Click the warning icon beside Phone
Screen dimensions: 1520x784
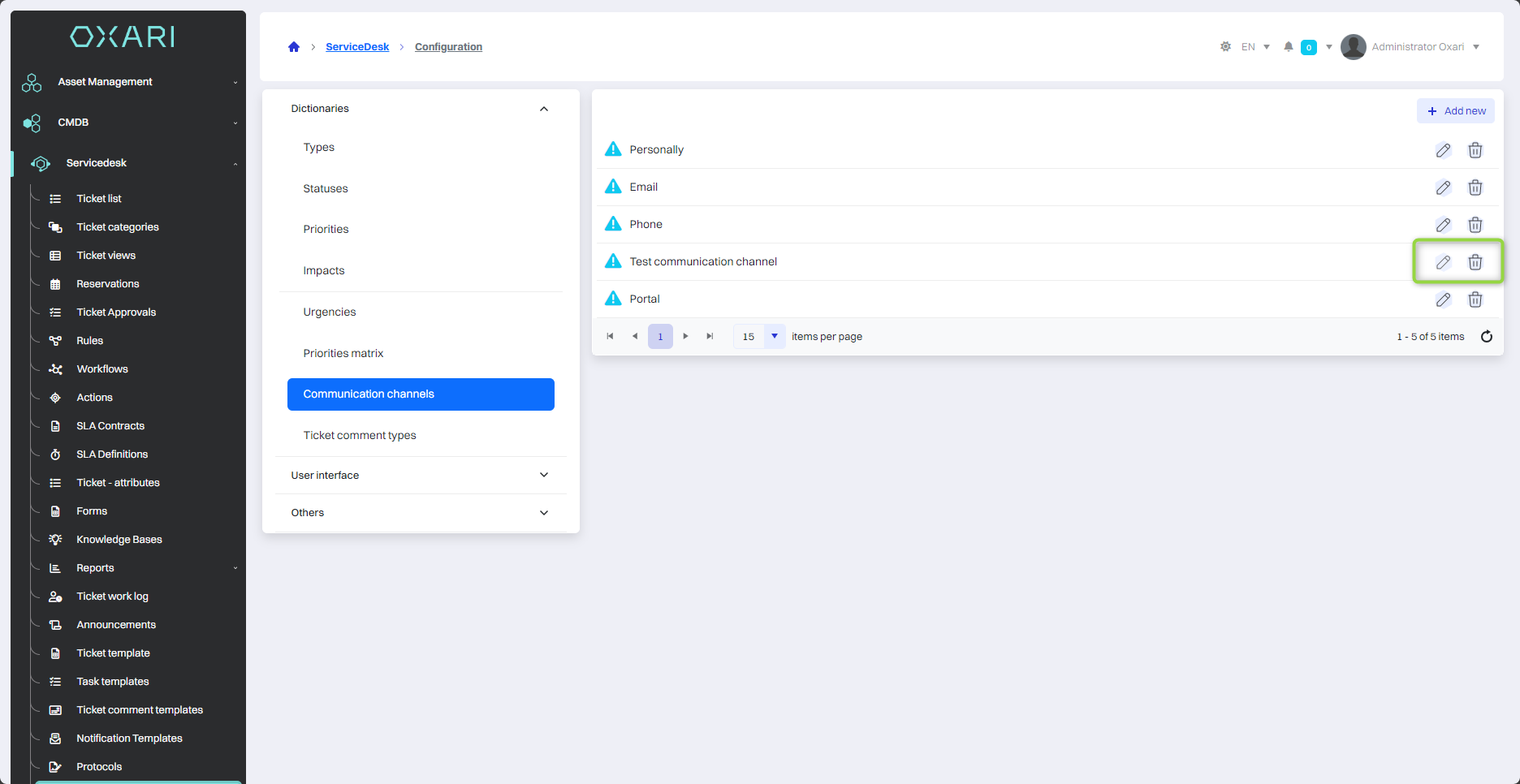[613, 224]
